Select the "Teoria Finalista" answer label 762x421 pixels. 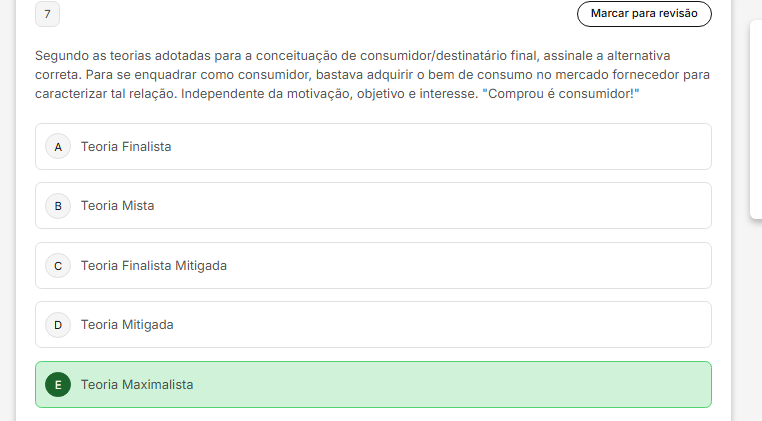[x=126, y=147]
